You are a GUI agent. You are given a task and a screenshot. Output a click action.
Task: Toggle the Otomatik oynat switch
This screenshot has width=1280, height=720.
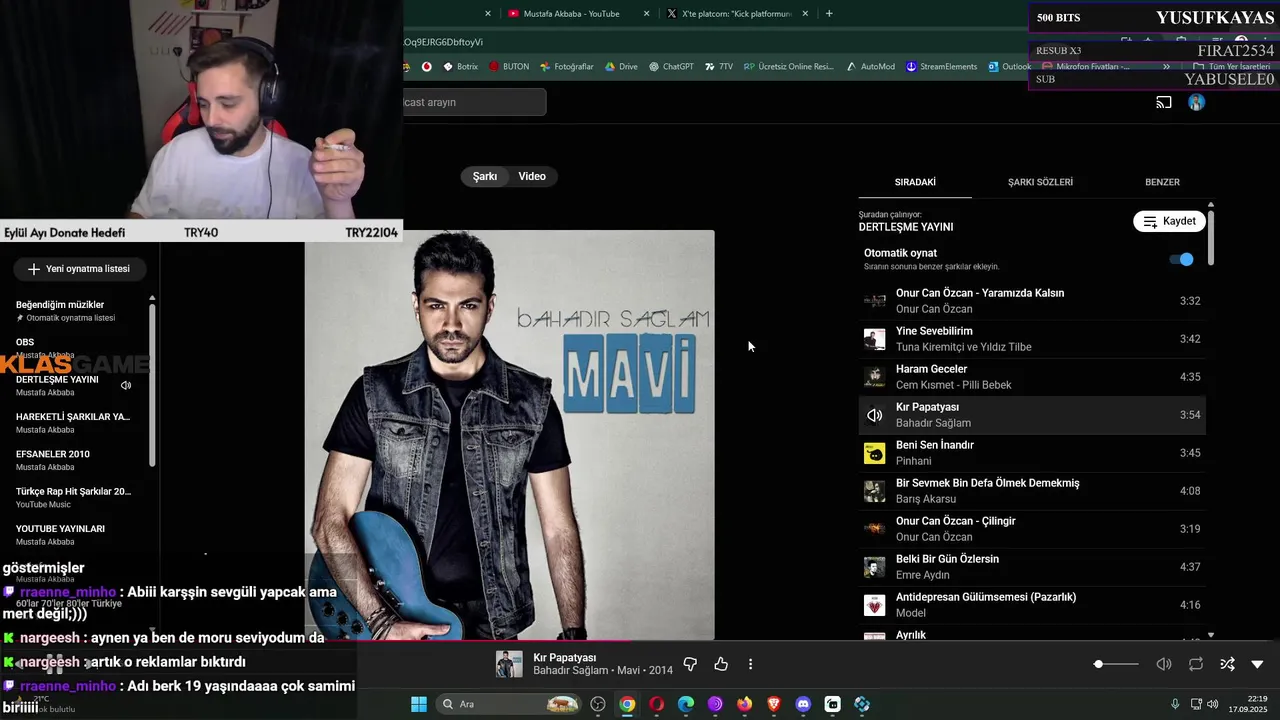click(1182, 259)
